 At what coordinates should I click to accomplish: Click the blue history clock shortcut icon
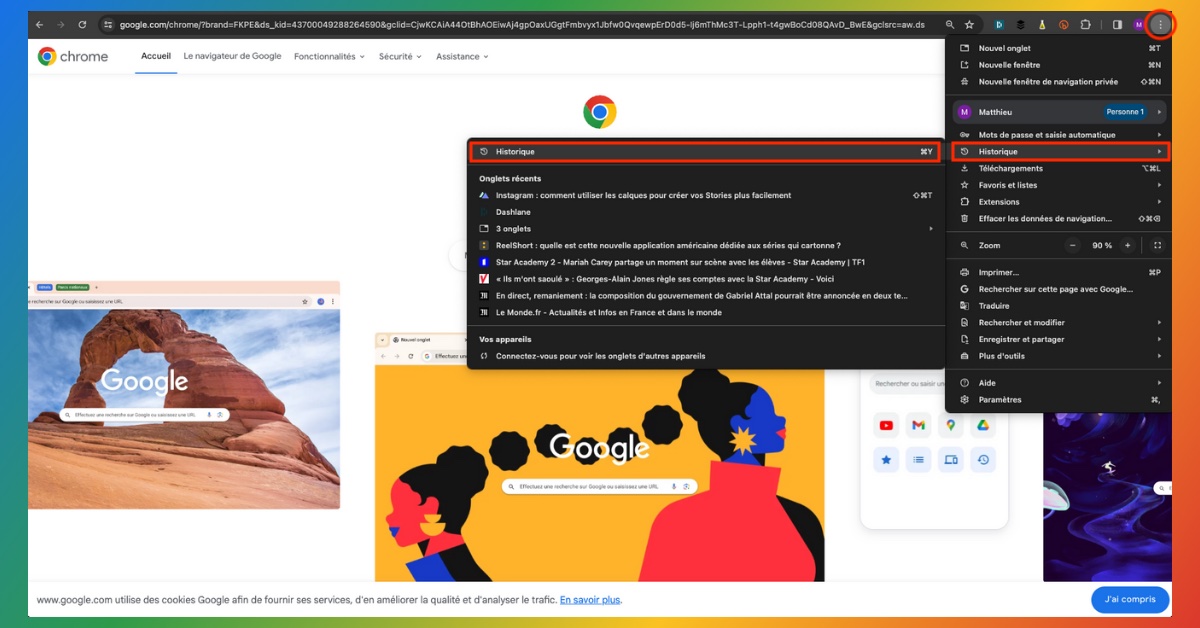(983, 459)
